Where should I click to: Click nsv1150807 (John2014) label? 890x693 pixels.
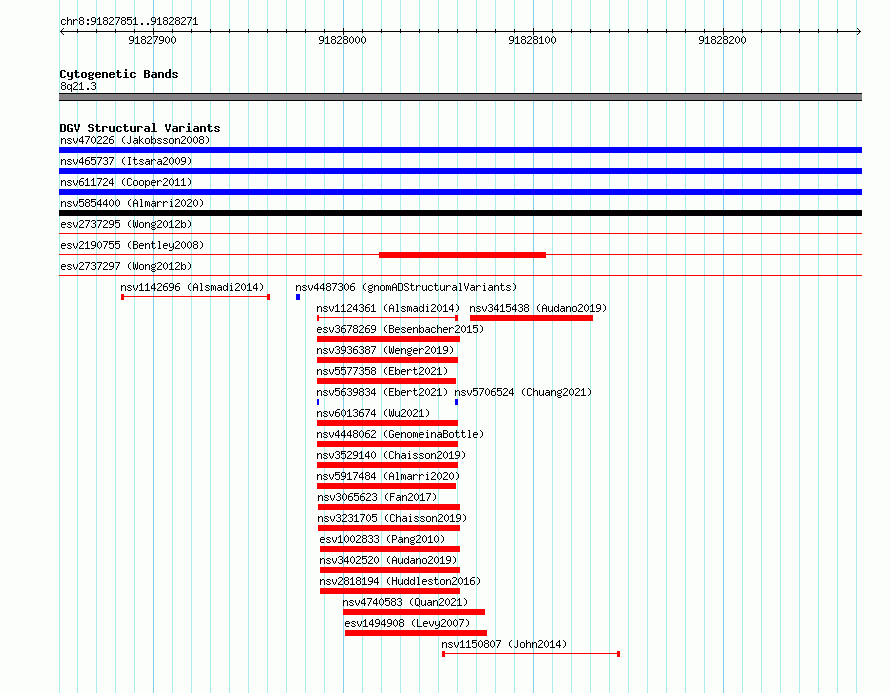(504, 644)
